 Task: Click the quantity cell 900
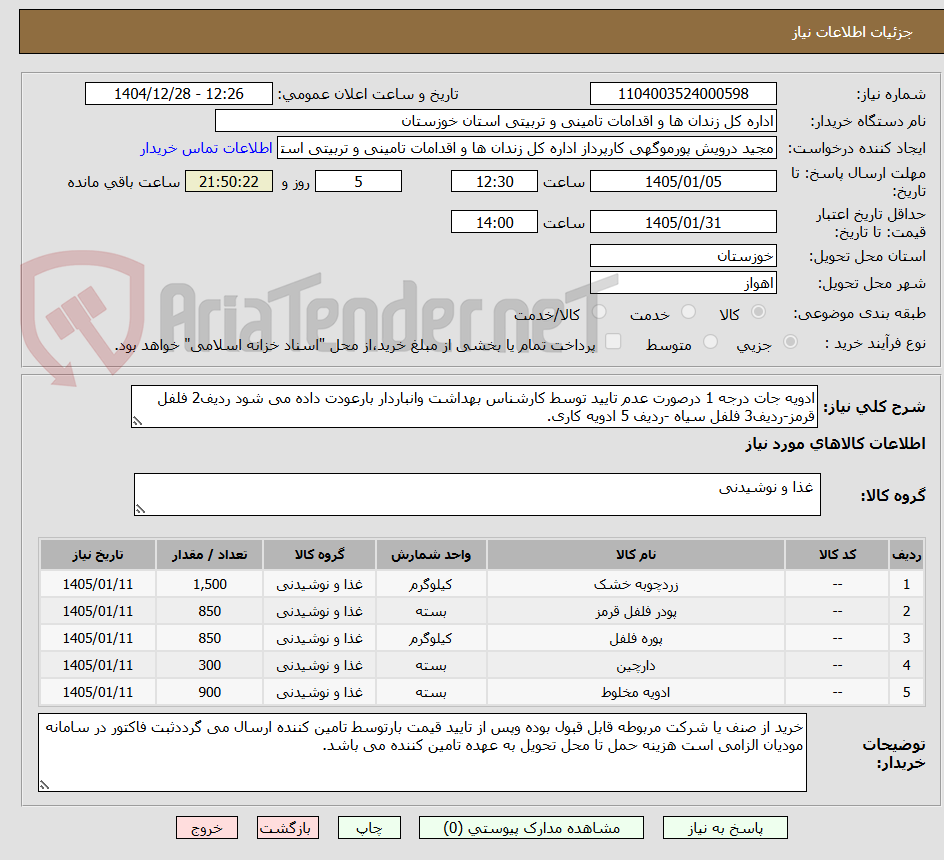pyautogui.click(x=210, y=693)
